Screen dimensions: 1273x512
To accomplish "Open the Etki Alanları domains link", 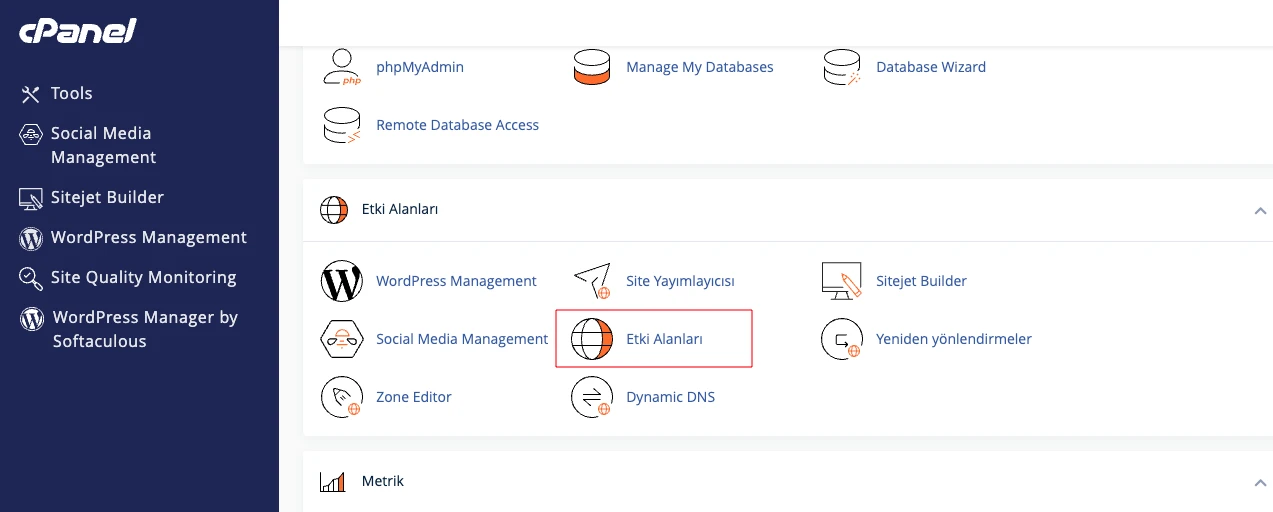I will coord(664,339).
